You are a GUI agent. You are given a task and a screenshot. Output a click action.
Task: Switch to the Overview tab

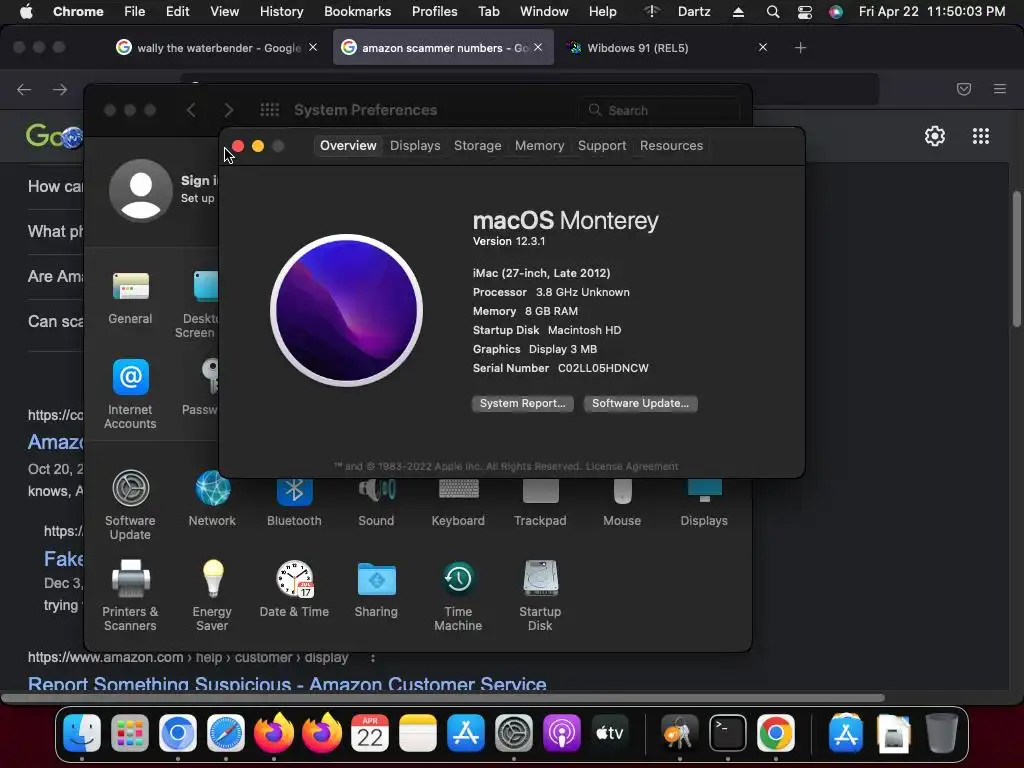[348, 146]
